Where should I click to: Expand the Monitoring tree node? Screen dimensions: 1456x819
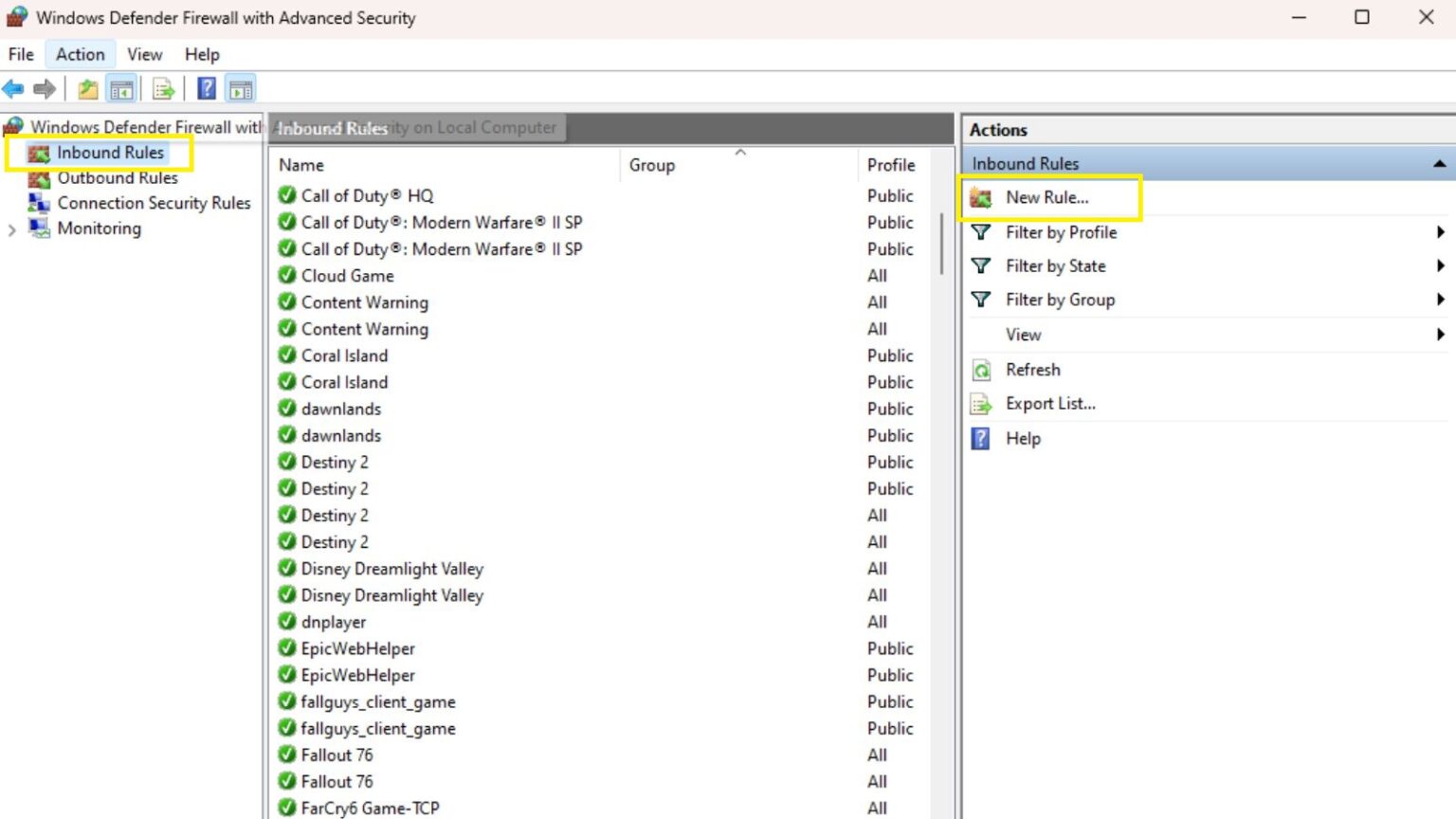tap(12, 229)
